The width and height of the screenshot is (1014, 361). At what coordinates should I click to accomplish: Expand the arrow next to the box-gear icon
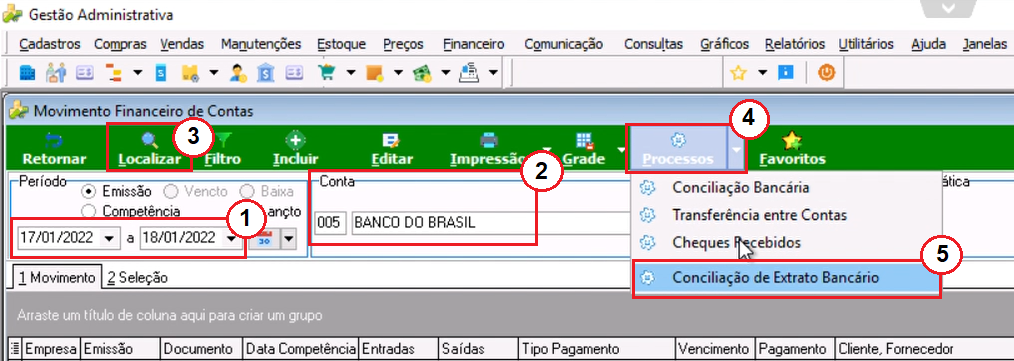pyautogui.click(x=214, y=72)
